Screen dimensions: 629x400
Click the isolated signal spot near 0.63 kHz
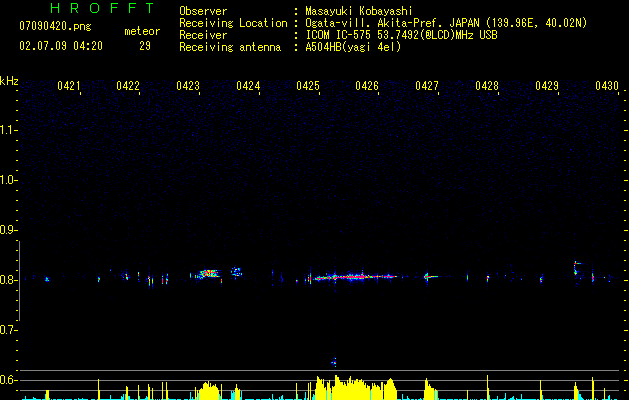tap(334, 362)
